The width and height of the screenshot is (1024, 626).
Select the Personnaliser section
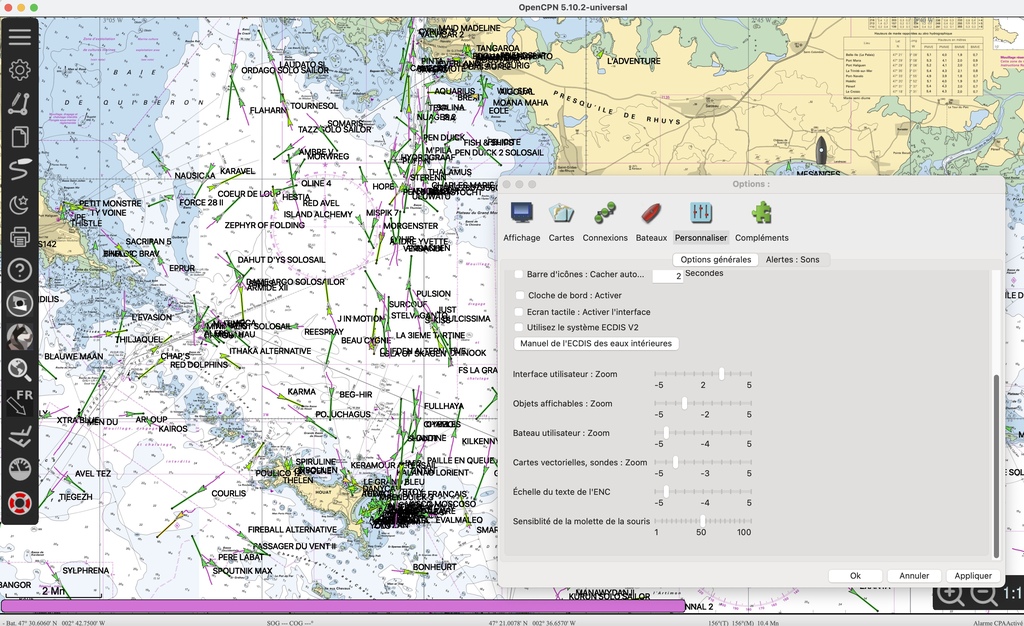[701, 223]
